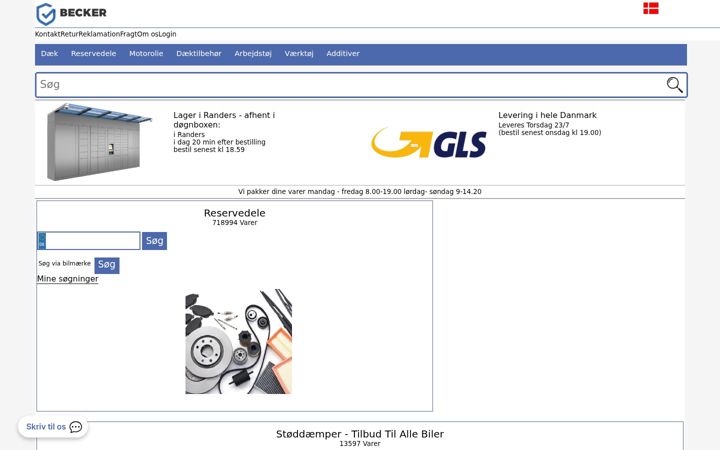Click the Reservedele section heading

point(235,213)
